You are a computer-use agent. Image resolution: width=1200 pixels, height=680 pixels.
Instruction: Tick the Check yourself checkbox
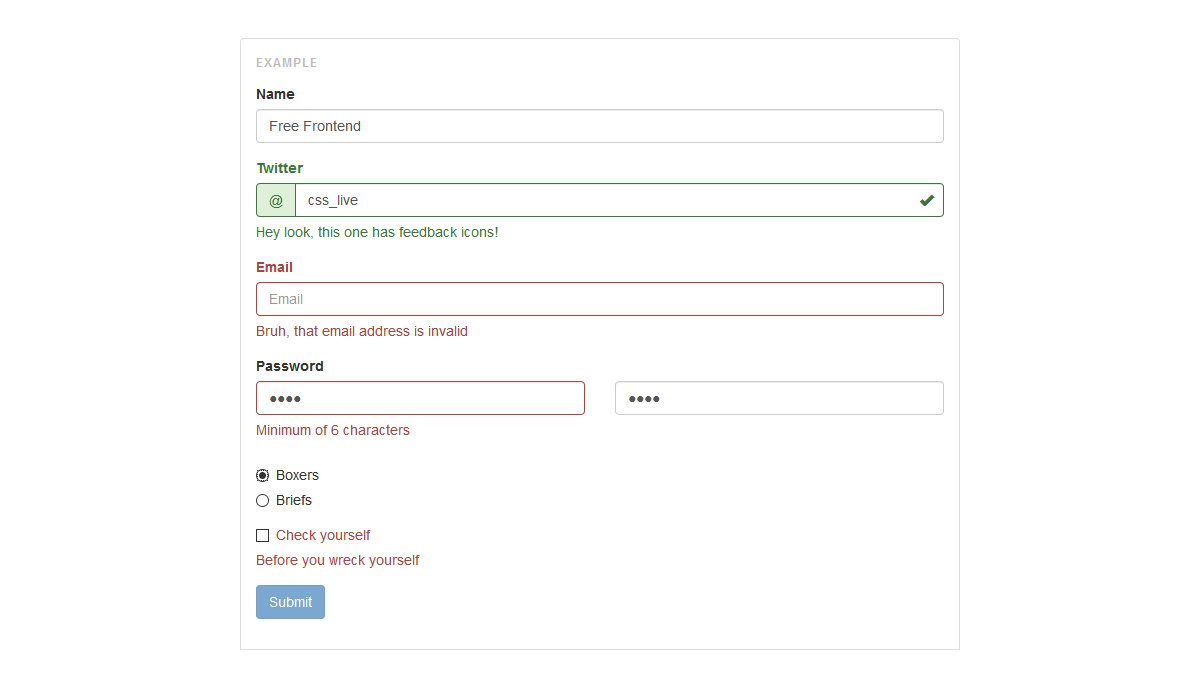point(262,535)
